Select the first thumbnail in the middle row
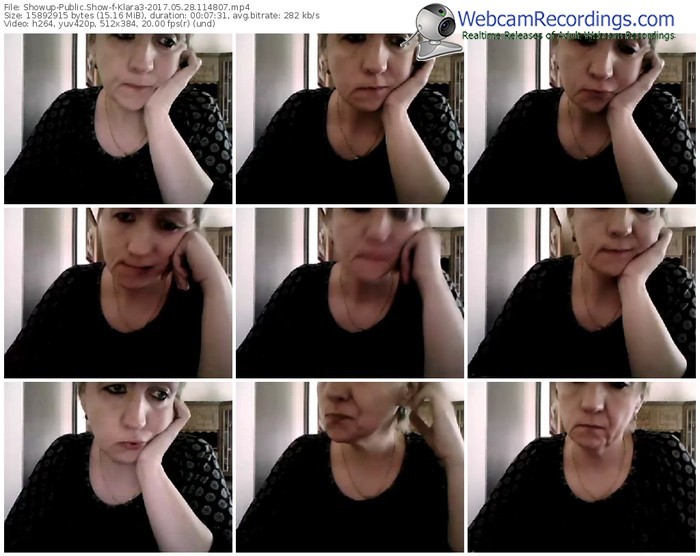The height and width of the screenshot is (556, 700). [118, 292]
